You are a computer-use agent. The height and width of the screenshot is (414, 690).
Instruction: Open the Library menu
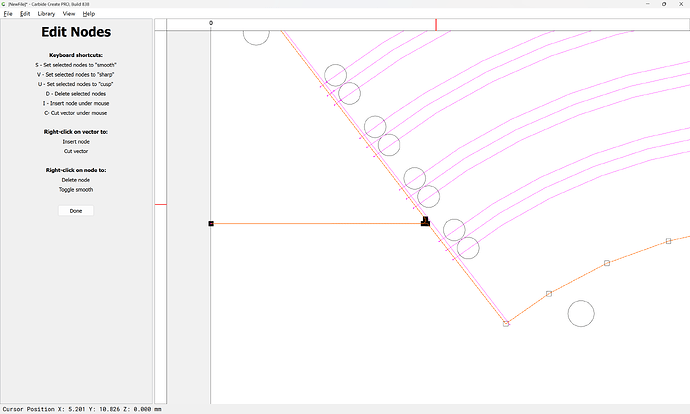tap(46, 14)
